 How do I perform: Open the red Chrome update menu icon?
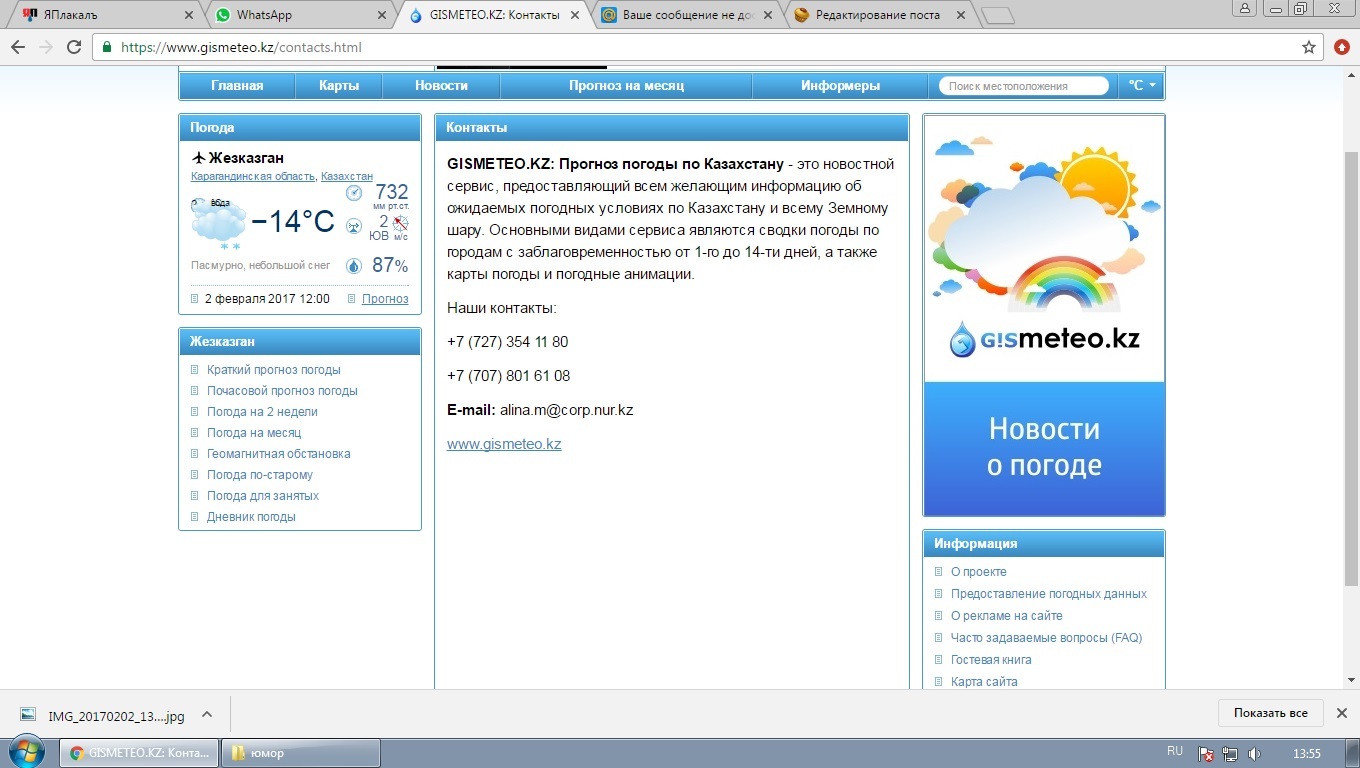point(1342,47)
